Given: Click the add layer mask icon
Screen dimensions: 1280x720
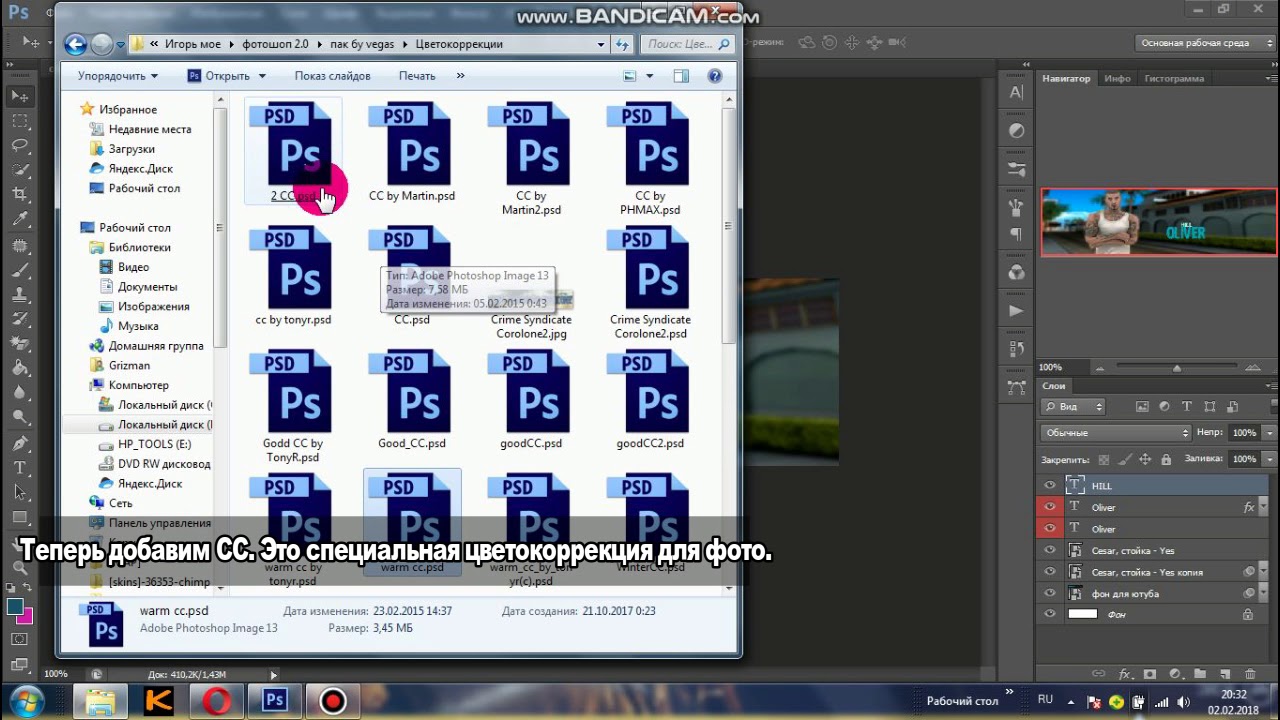Looking at the screenshot, I should tap(1150, 674).
